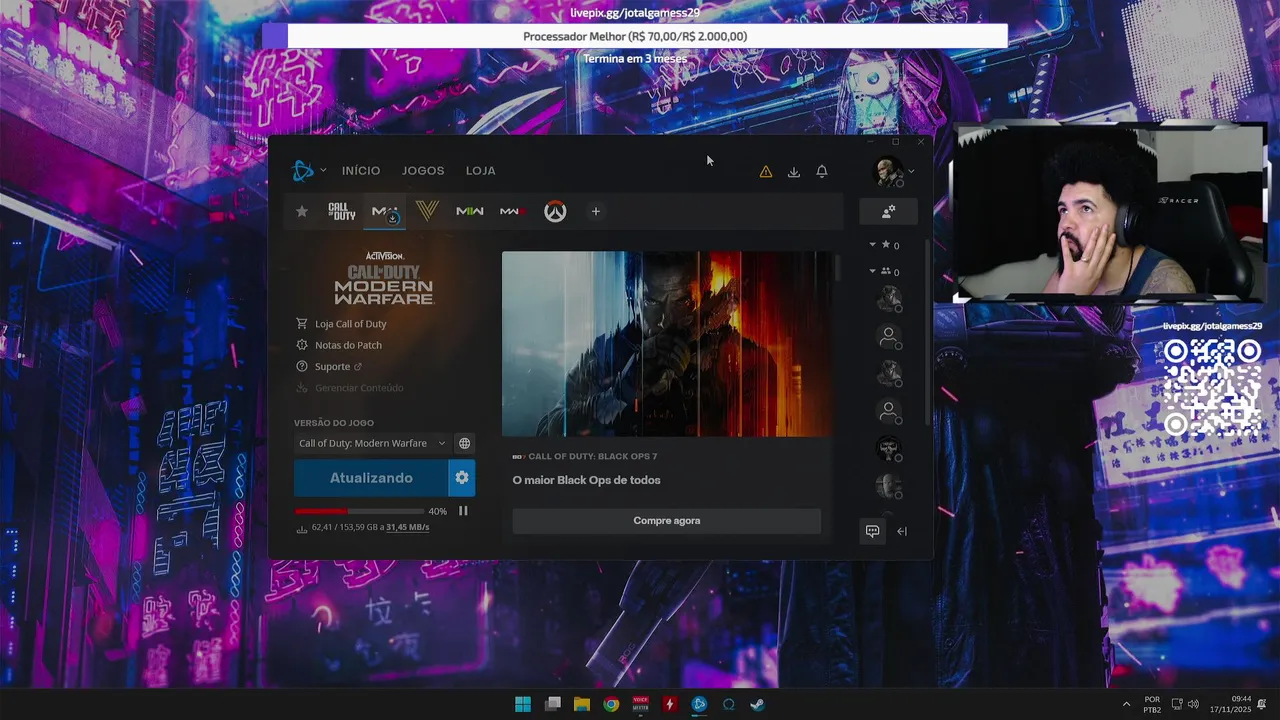Open the chat bubble icon

point(872,531)
